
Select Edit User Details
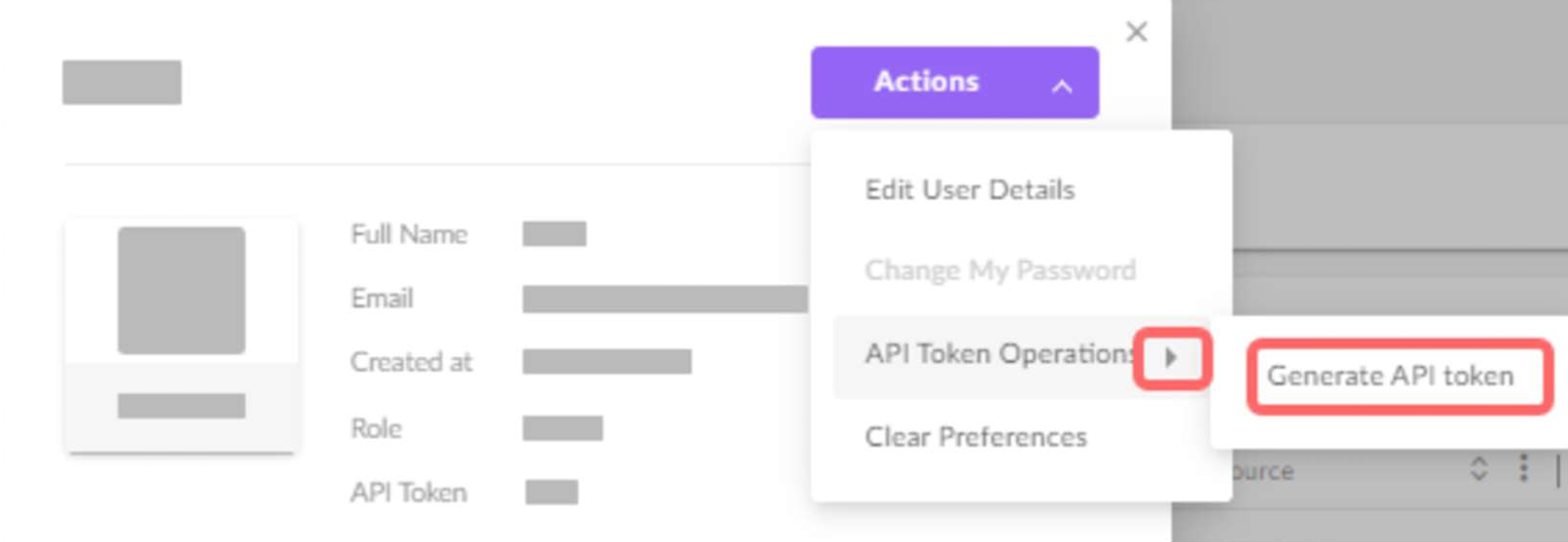point(969,190)
